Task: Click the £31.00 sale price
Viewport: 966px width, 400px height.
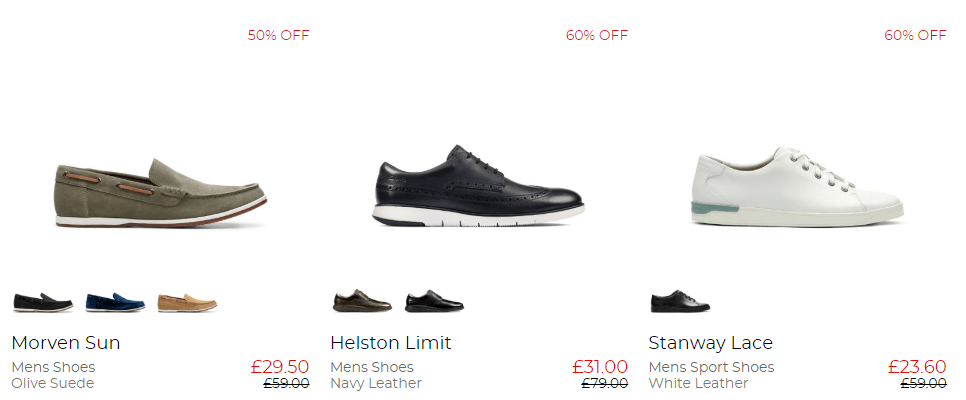Action: [600, 367]
